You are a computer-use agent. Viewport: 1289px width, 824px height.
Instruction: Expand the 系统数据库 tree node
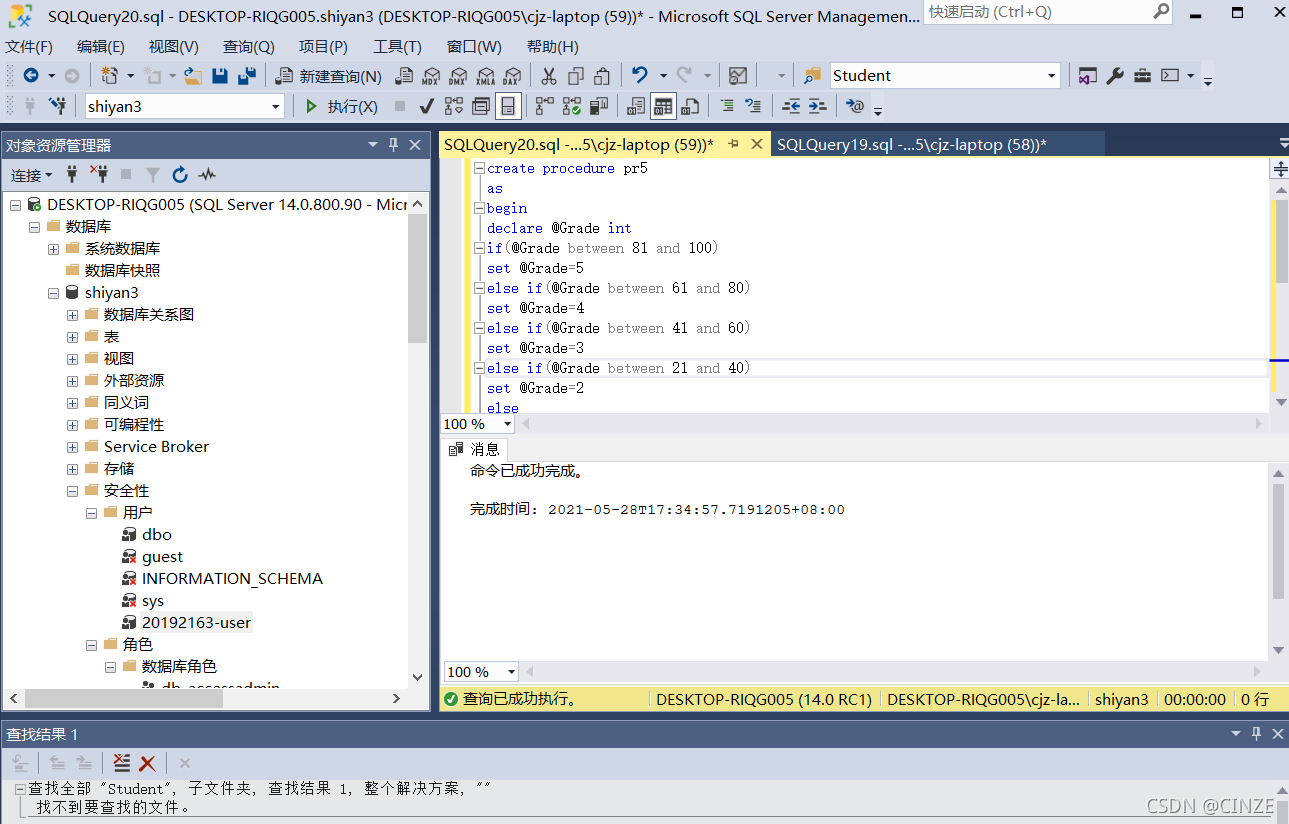(53, 248)
